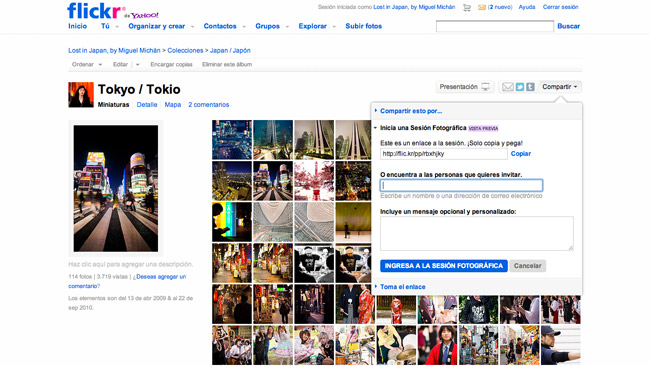
Task: Focus the invite people name field
Action: (x=461, y=185)
